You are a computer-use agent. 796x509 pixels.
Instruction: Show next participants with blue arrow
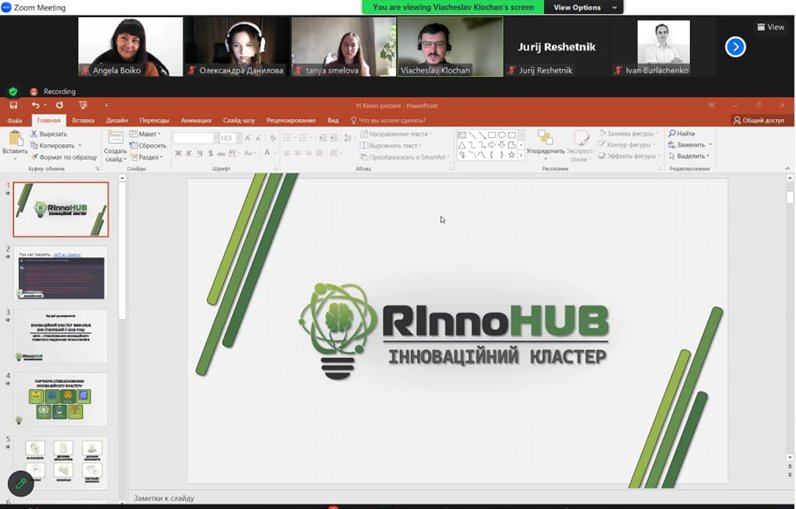(735, 47)
